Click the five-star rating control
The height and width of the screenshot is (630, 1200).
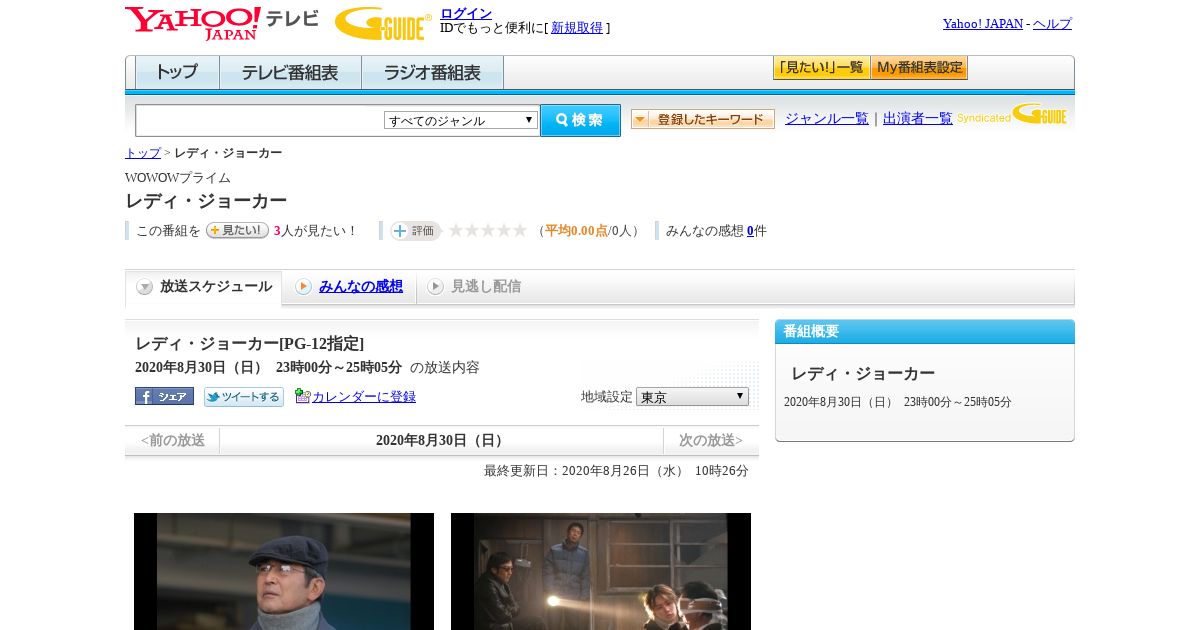tap(487, 230)
